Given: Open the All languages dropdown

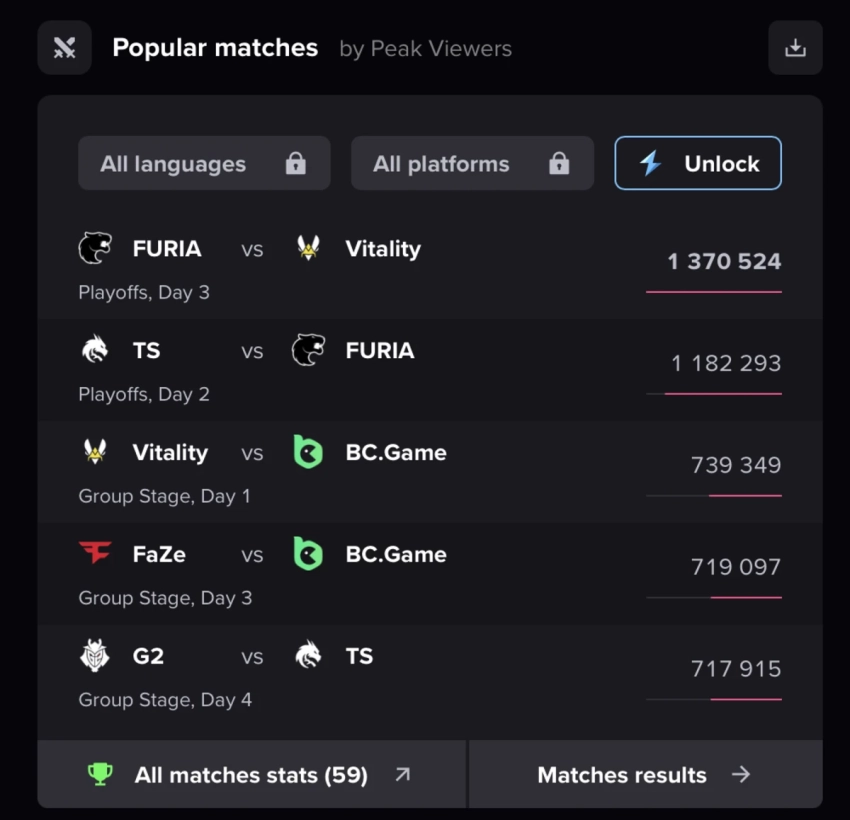Looking at the screenshot, I should [x=204, y=164].
